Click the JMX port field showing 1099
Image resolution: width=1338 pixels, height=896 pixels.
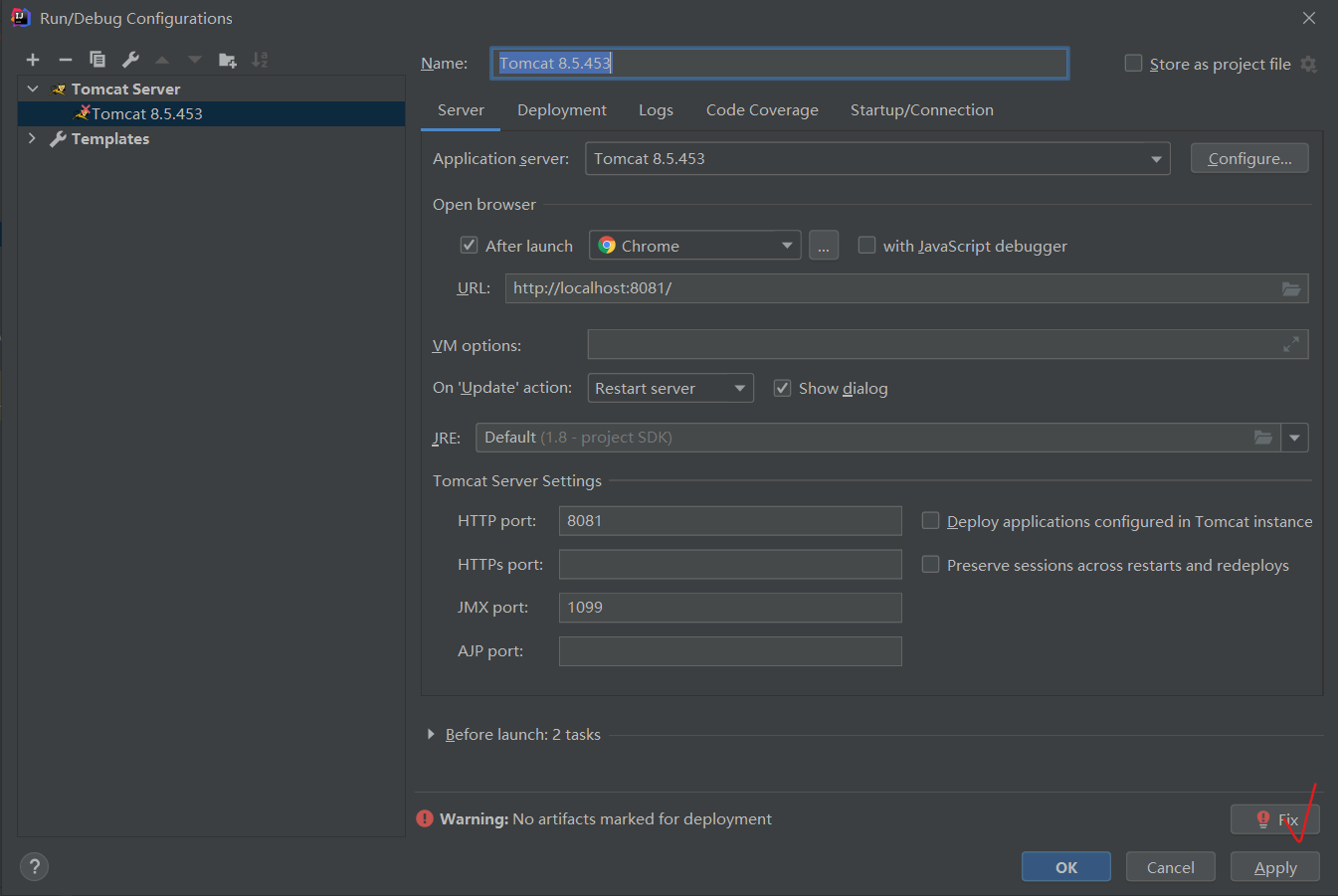click(730, 608)
